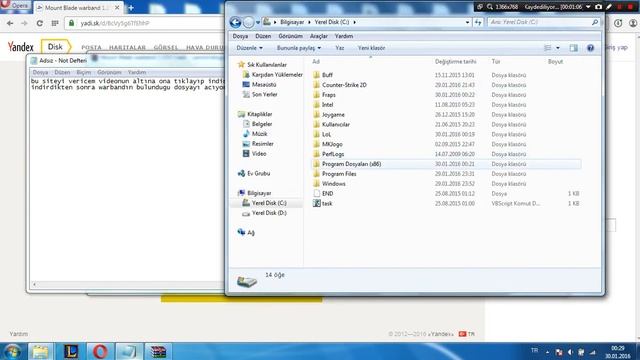Open the Görünüm menu in Explorer
This screenshot has width=640, height=360.
coord(291,36)
